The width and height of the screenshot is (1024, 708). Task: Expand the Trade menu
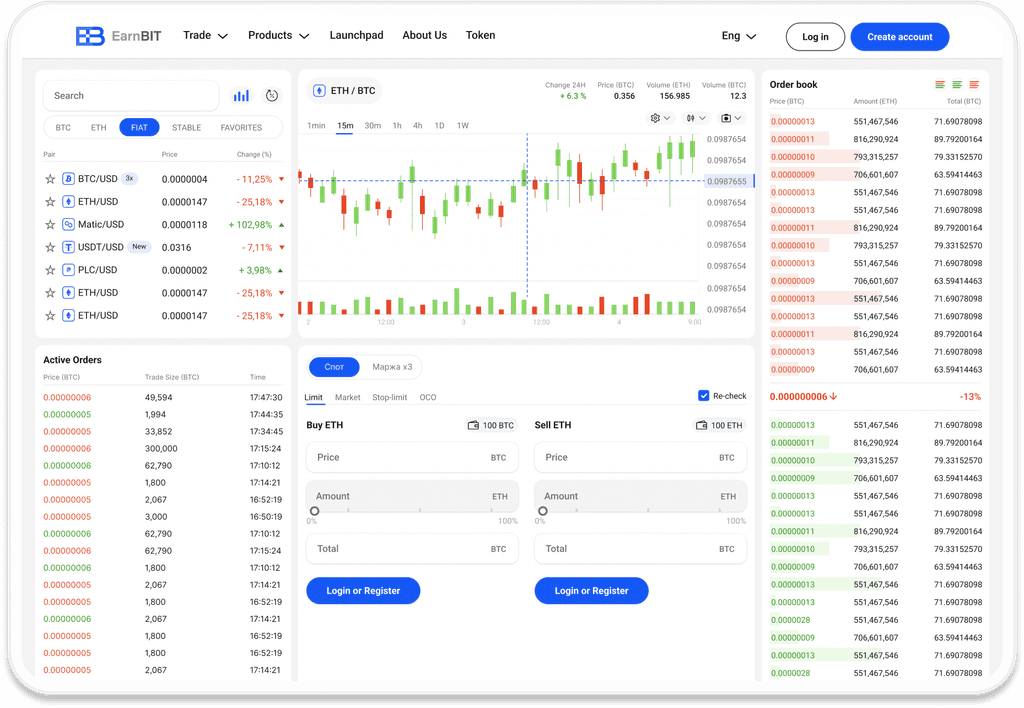(x=205, y=35)
